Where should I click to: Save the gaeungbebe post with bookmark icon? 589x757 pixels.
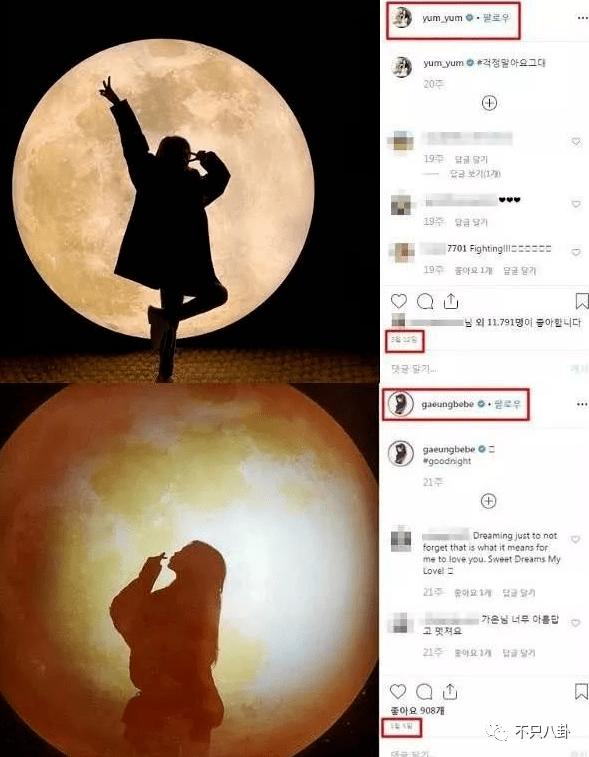click(x=581, y=692)
